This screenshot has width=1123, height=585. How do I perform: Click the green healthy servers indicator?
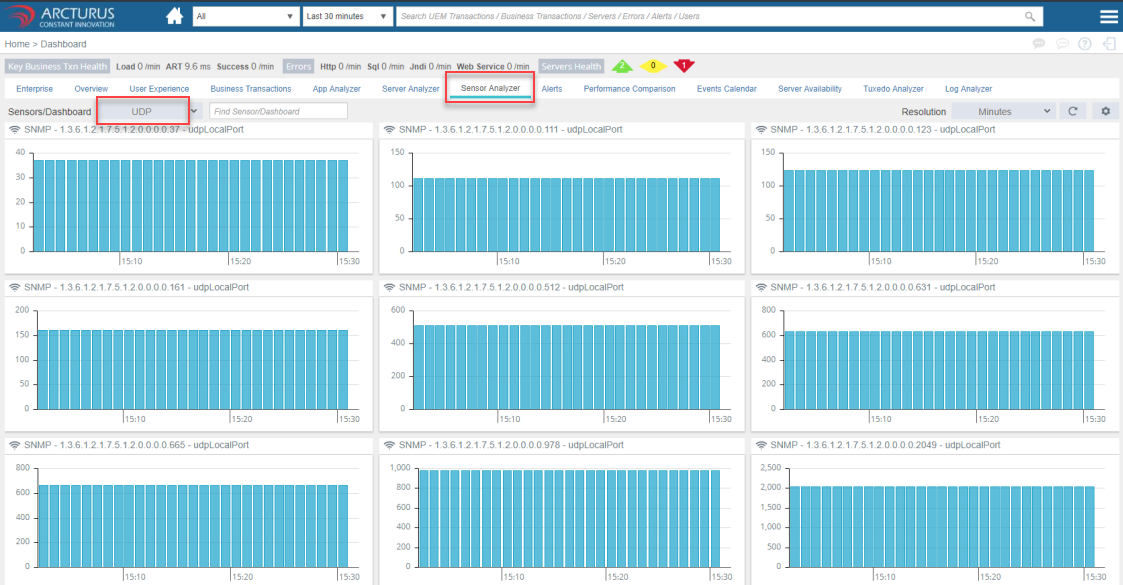(622, 66)
